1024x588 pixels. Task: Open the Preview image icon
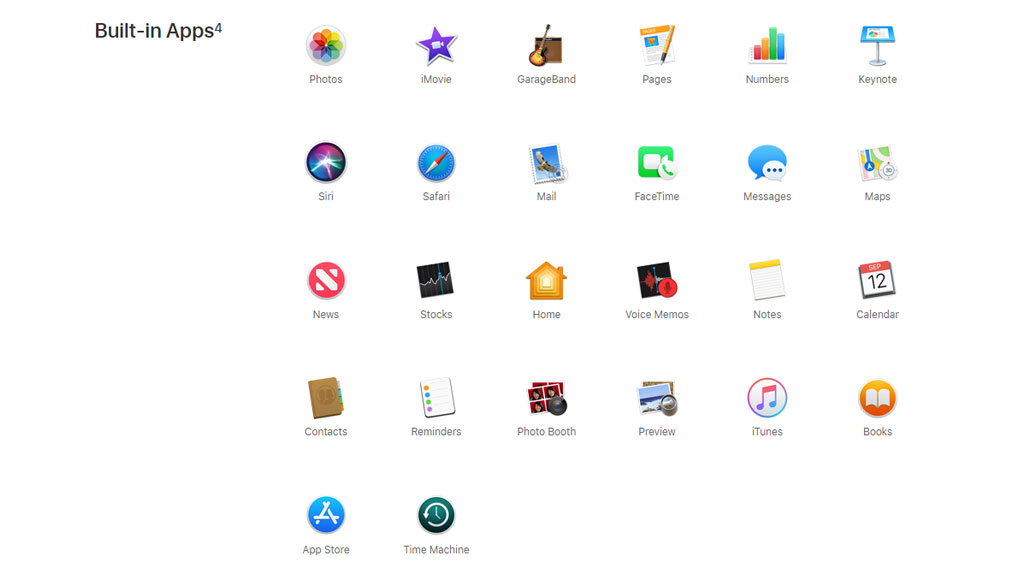658,398
